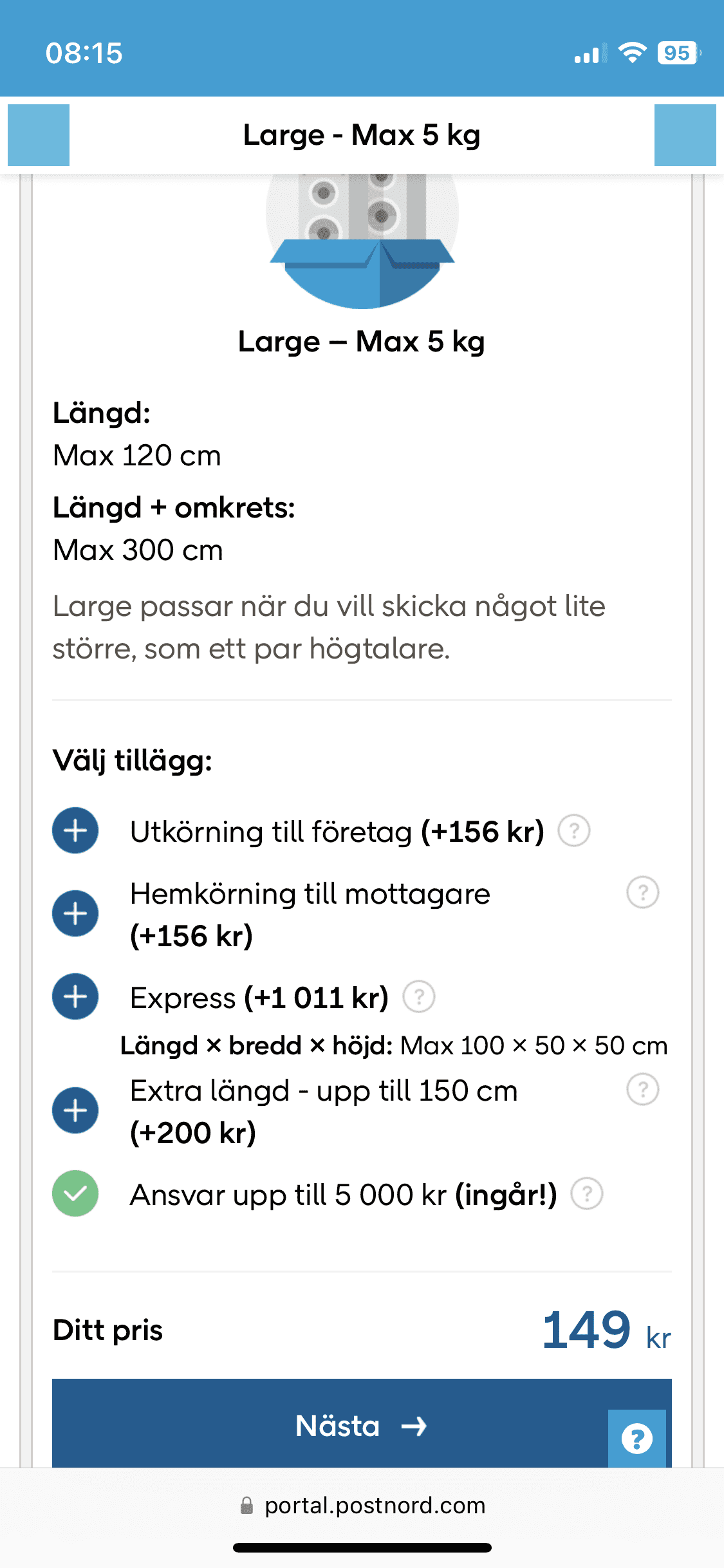Add Hemkörning till mottagare add-on

[75, 913]
